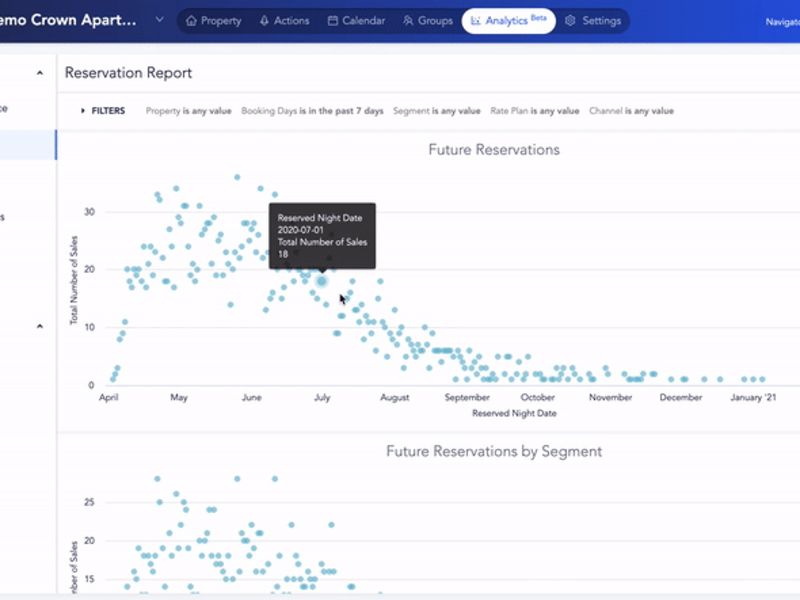Viewport: 800px width, 600px height.
Task: Click the 'Reserved Night Date' axis title
Action: [514, 413]
